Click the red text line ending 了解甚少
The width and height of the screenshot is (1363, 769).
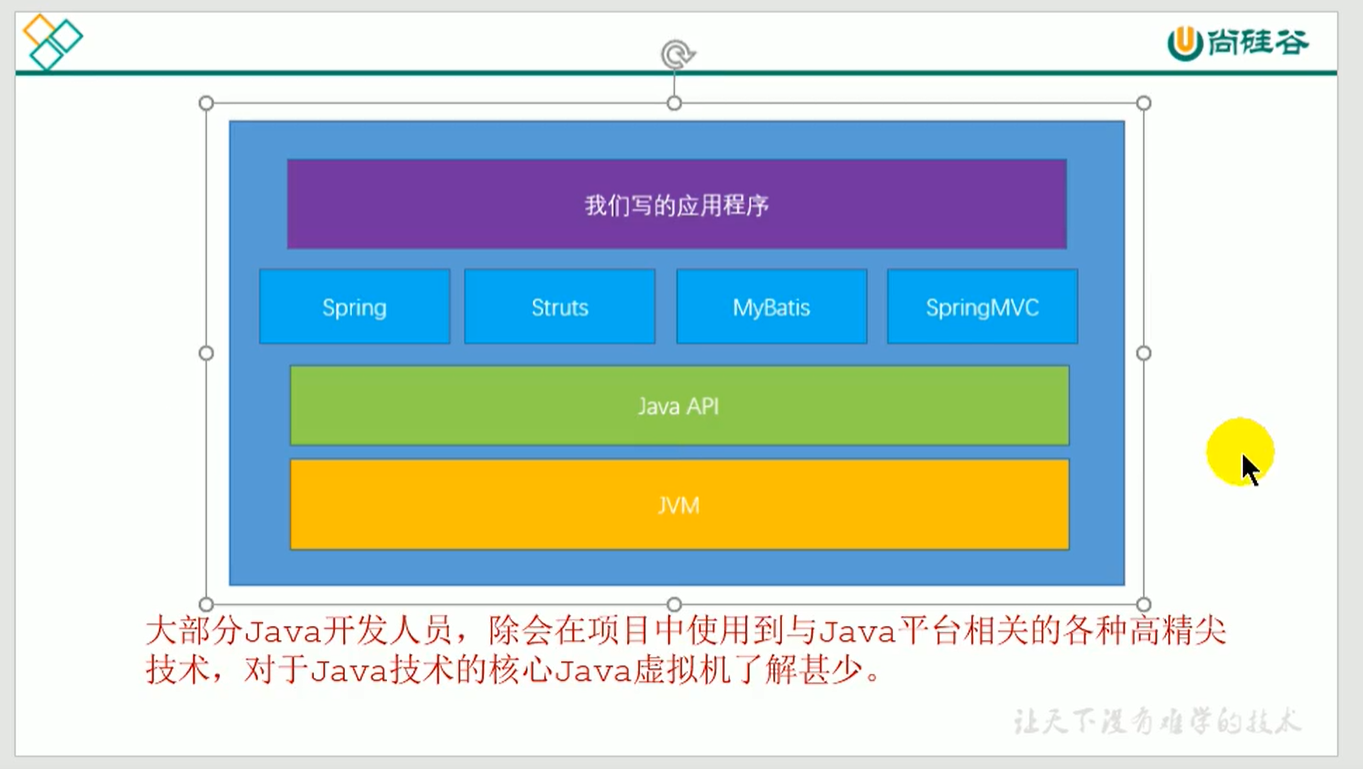516,670
